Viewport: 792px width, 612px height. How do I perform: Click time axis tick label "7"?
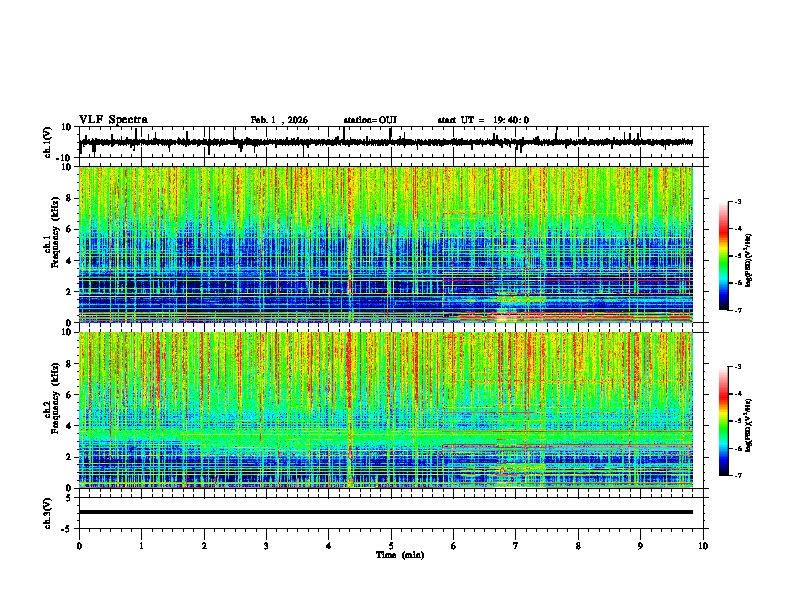coord(516,546)
